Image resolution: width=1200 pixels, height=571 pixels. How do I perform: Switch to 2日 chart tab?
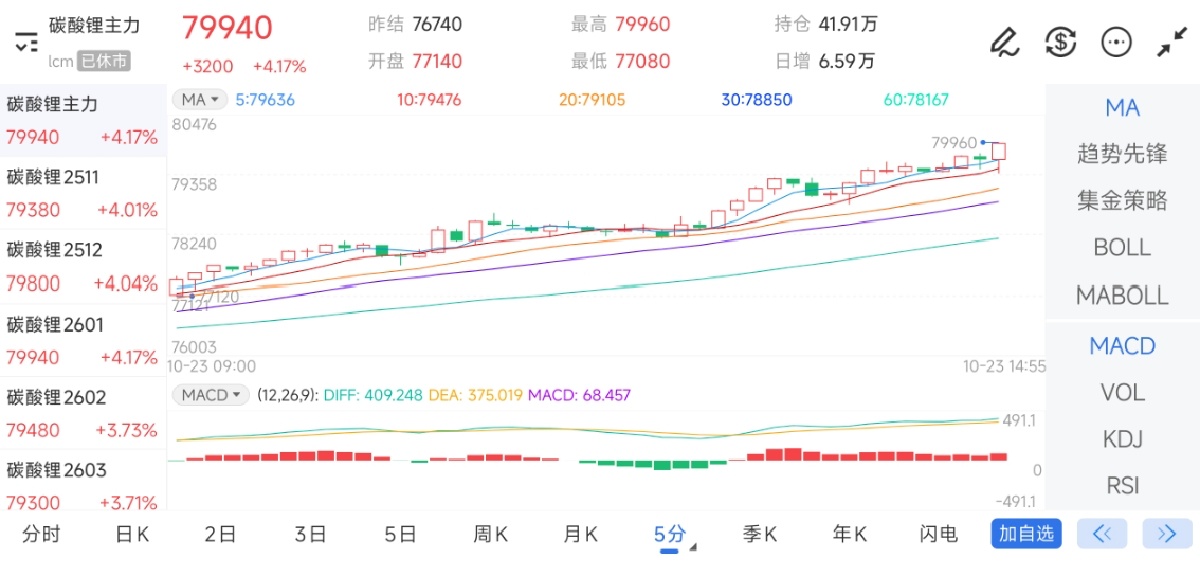[x=220, y=534]
